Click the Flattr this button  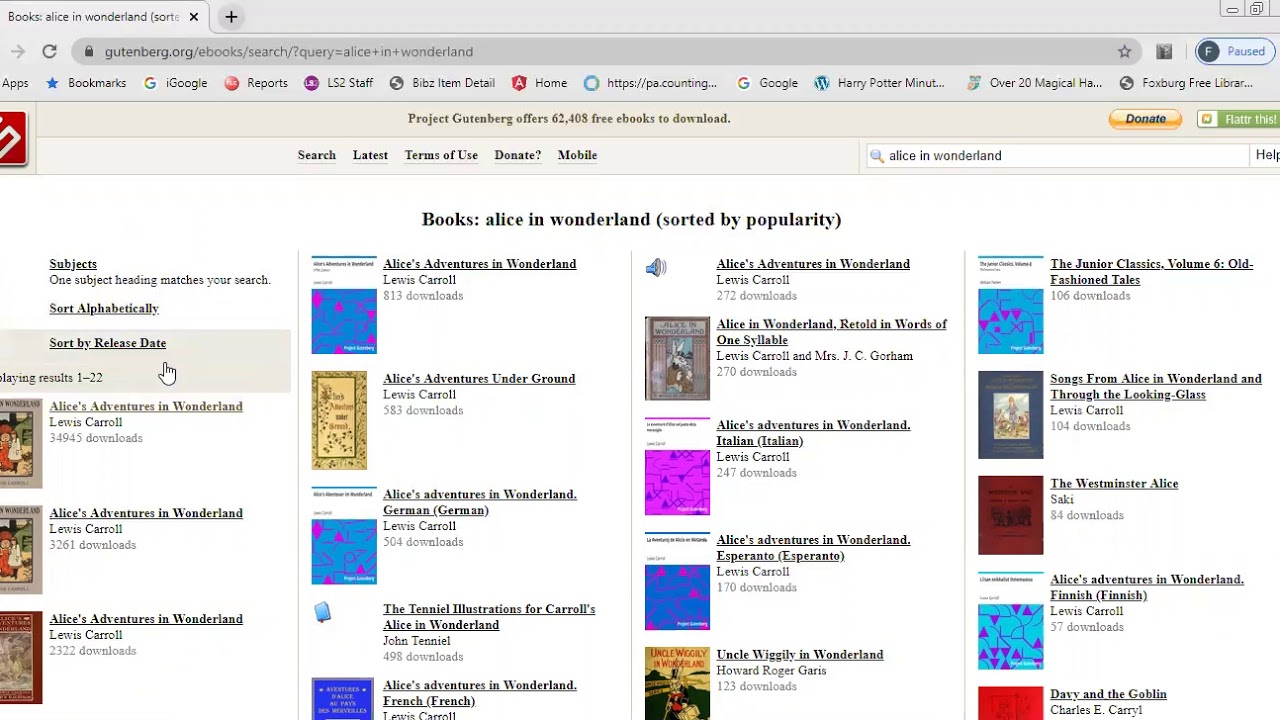[1238, 119]
